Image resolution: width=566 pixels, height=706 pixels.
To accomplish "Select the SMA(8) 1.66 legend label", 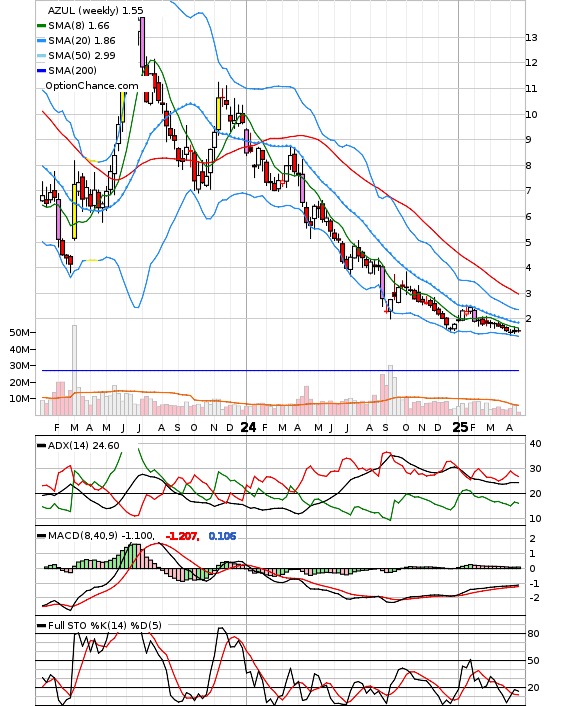I will [79, 26].
